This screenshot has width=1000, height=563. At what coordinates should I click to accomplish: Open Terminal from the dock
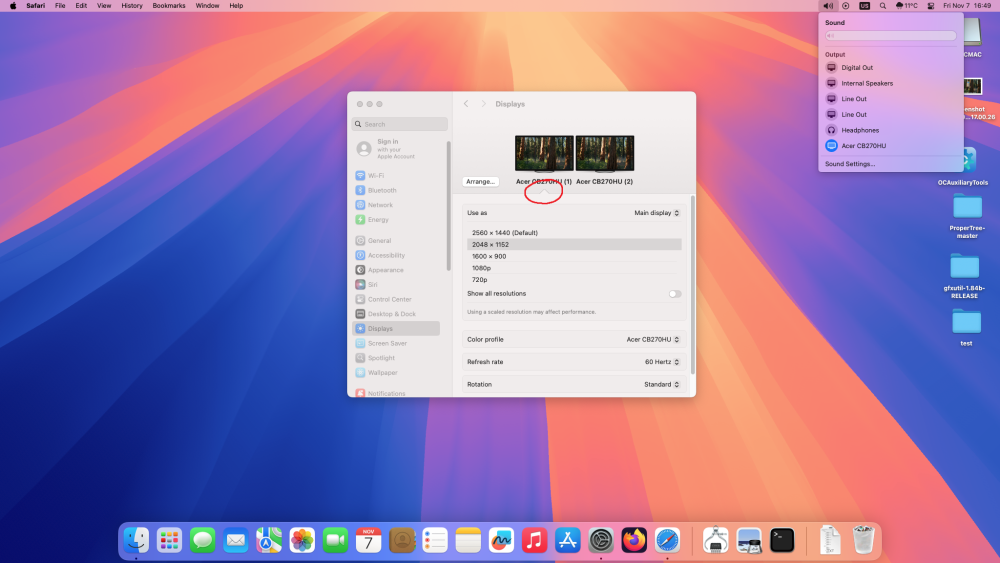(x=782, y=540)
